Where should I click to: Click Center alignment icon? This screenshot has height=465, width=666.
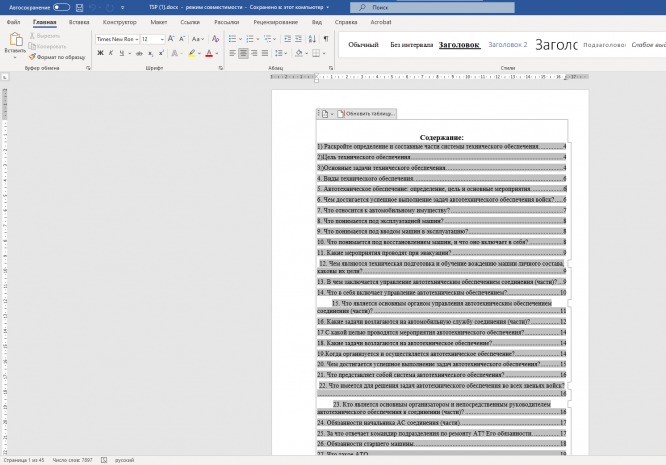243,53
